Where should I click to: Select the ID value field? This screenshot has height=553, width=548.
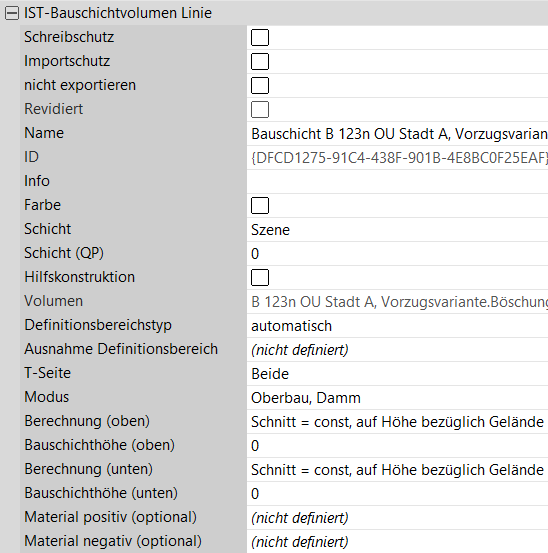tap(398, 158)
